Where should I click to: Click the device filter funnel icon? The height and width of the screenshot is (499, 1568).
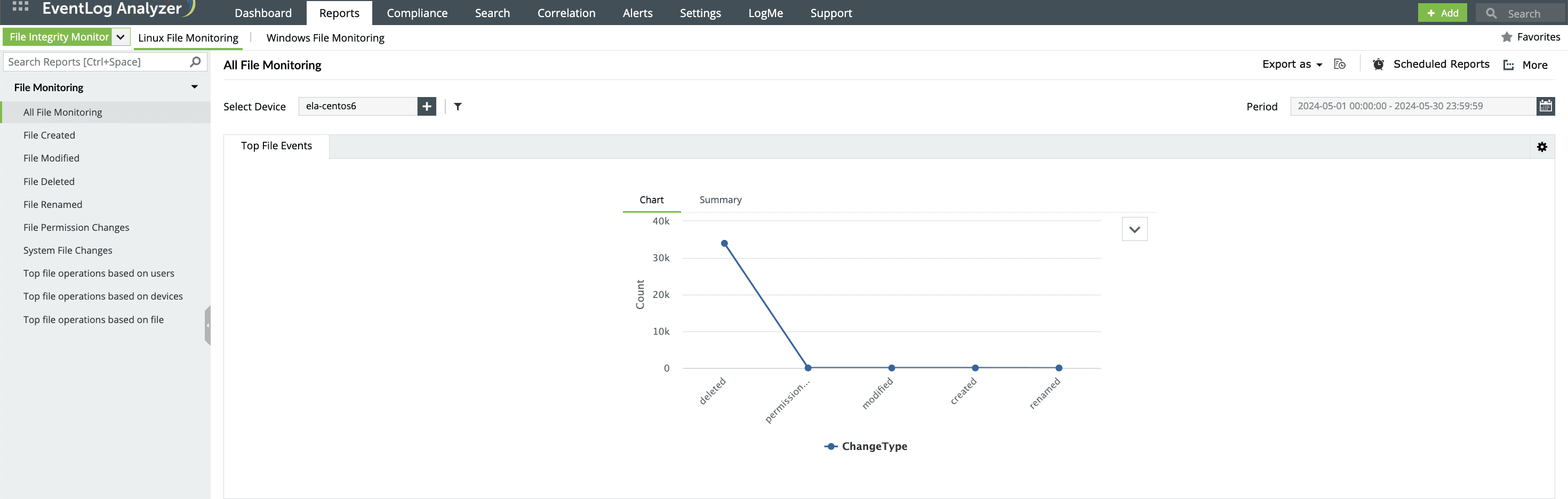(458, 107)
